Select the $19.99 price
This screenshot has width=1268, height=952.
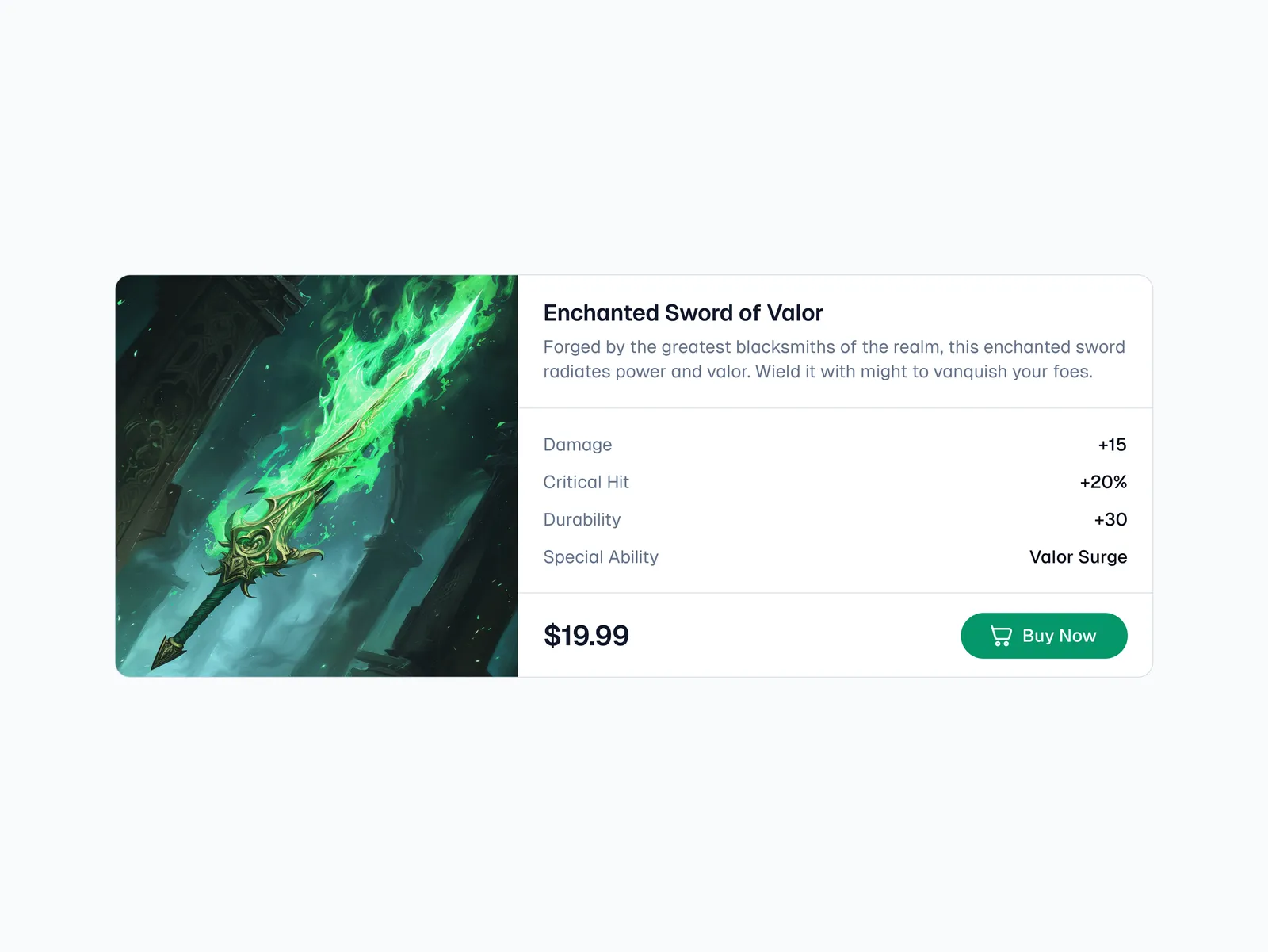586,636
